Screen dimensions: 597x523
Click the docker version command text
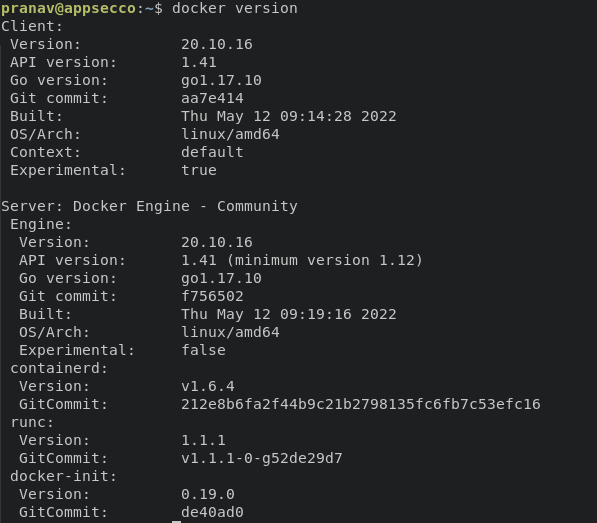pos(235,8)
